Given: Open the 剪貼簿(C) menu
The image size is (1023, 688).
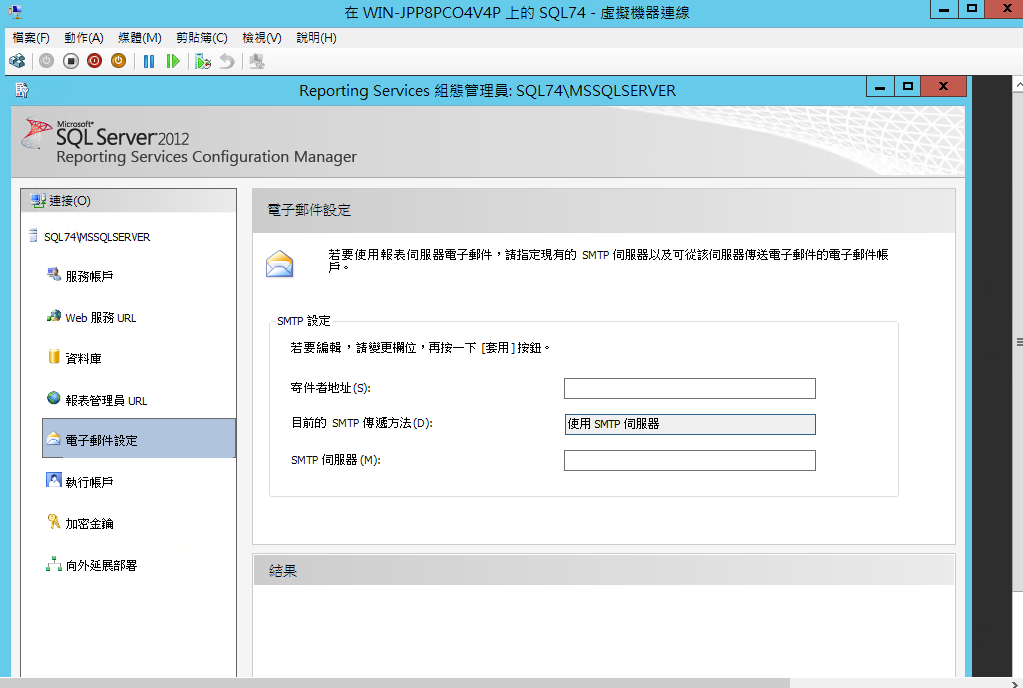Looking at the screenshot, I should (x=202, y=38).
